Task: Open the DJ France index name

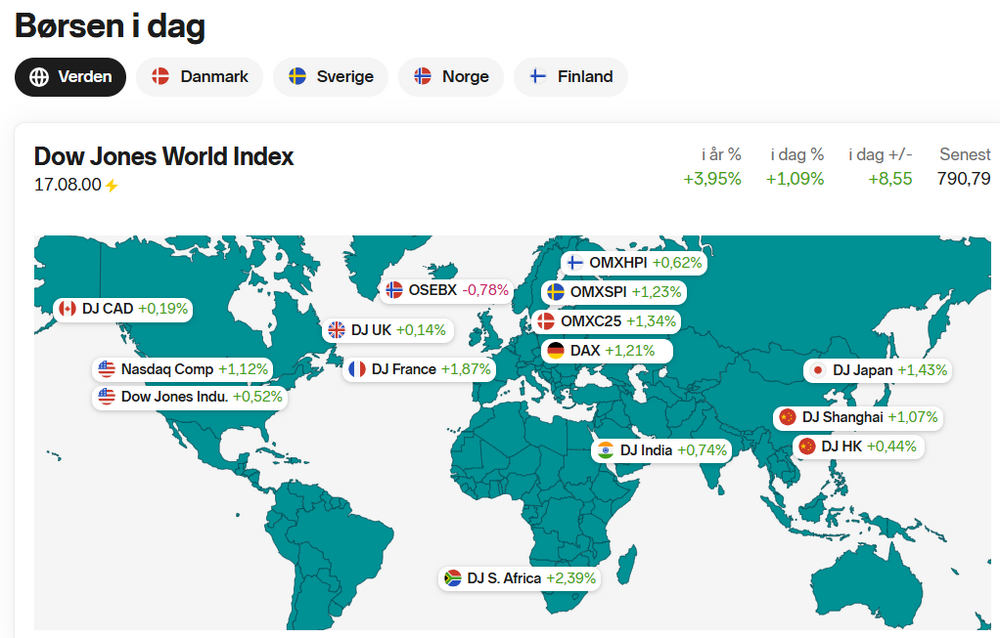Action: pyautogui.click(x=404, y=369)
